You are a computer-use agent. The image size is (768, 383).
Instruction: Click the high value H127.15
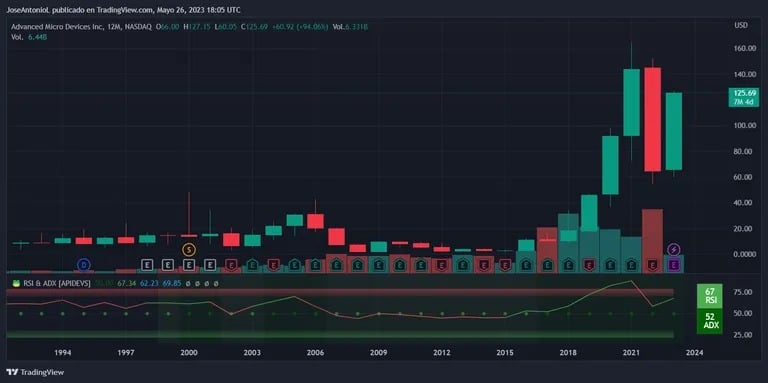pyautogui.click(x=197, y=26)
